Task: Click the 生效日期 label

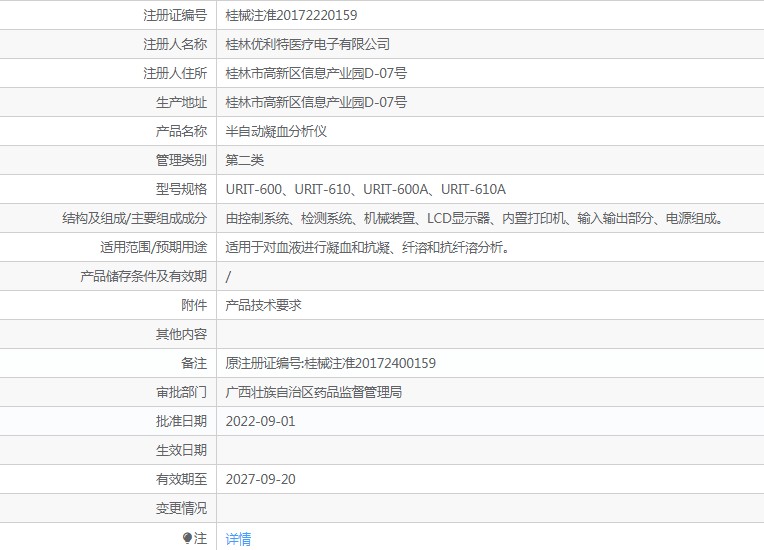Action: (181, 450)
